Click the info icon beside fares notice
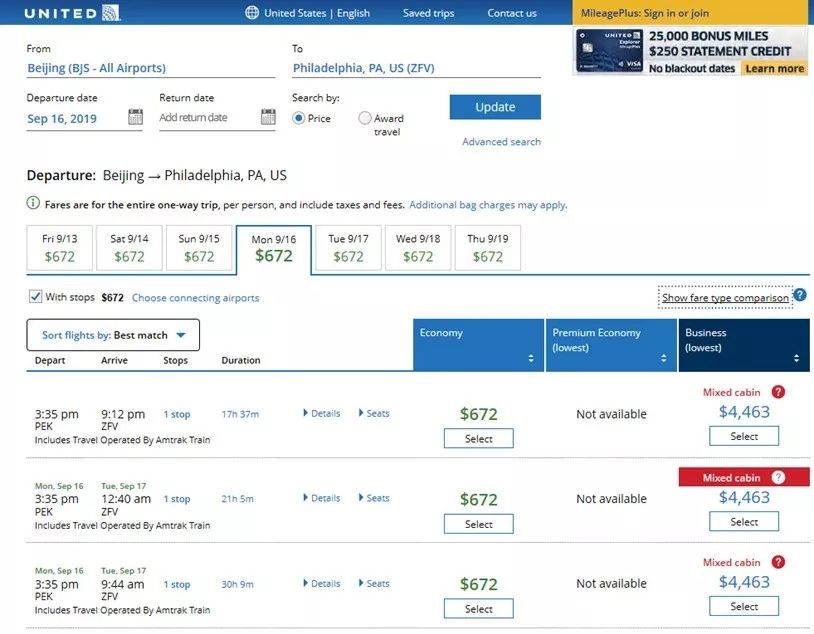The width and height of the screenshot is (814, 634). tap(33, 204)
